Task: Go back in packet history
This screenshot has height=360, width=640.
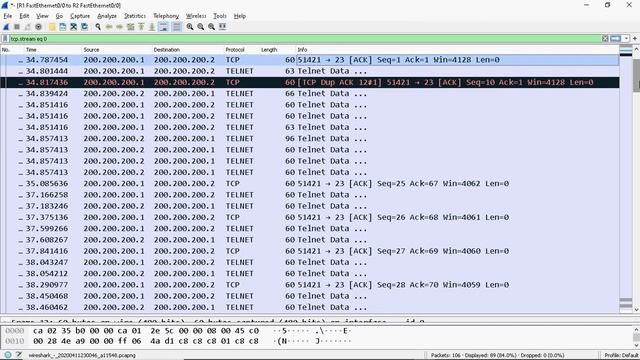Action: pyautogui.click(x=109, y=27)
